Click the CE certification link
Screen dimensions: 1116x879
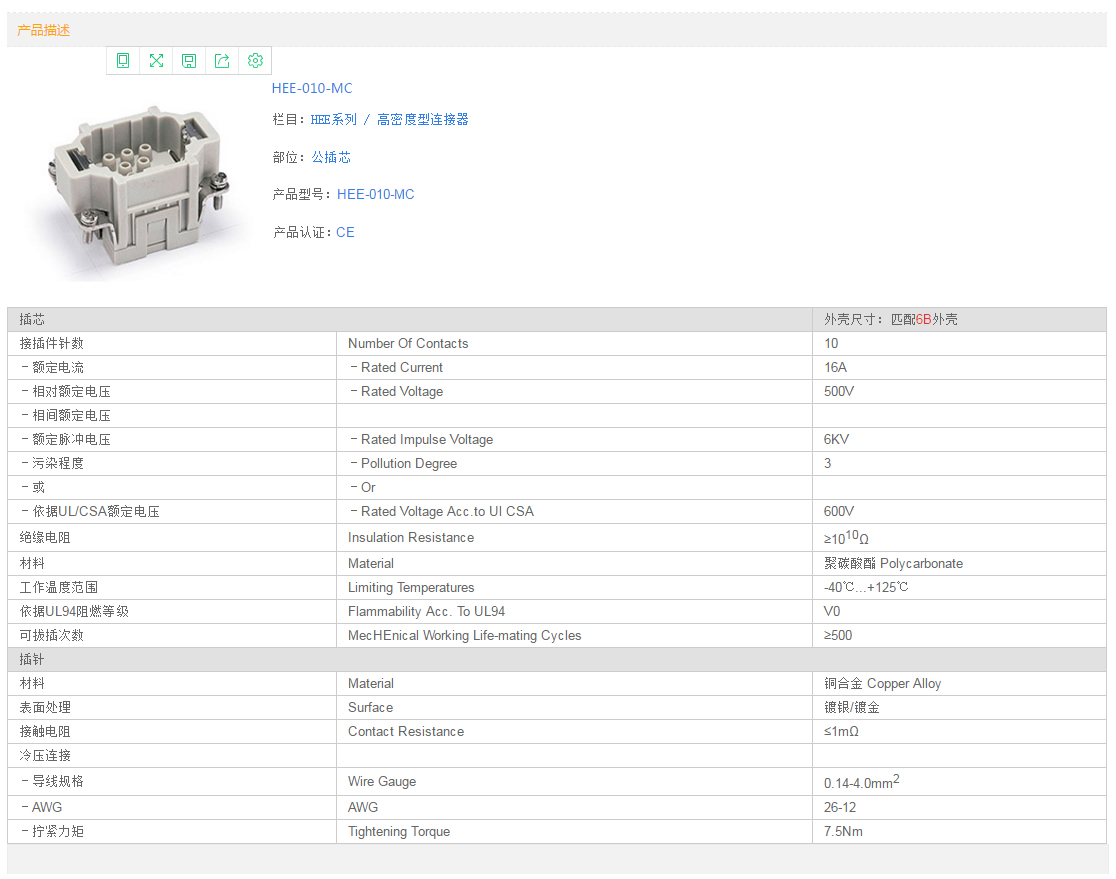pyautogui.click(x=345, y=232)
